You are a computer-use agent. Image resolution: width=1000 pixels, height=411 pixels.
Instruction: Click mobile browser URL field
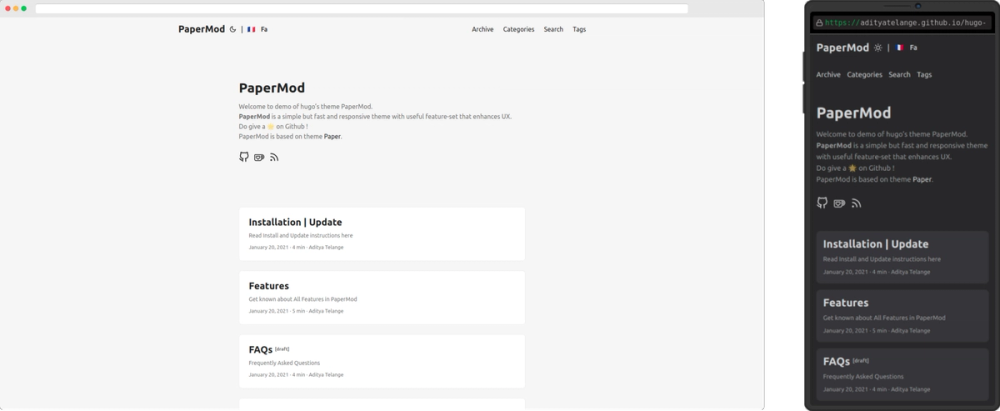[x=902, y=23]
